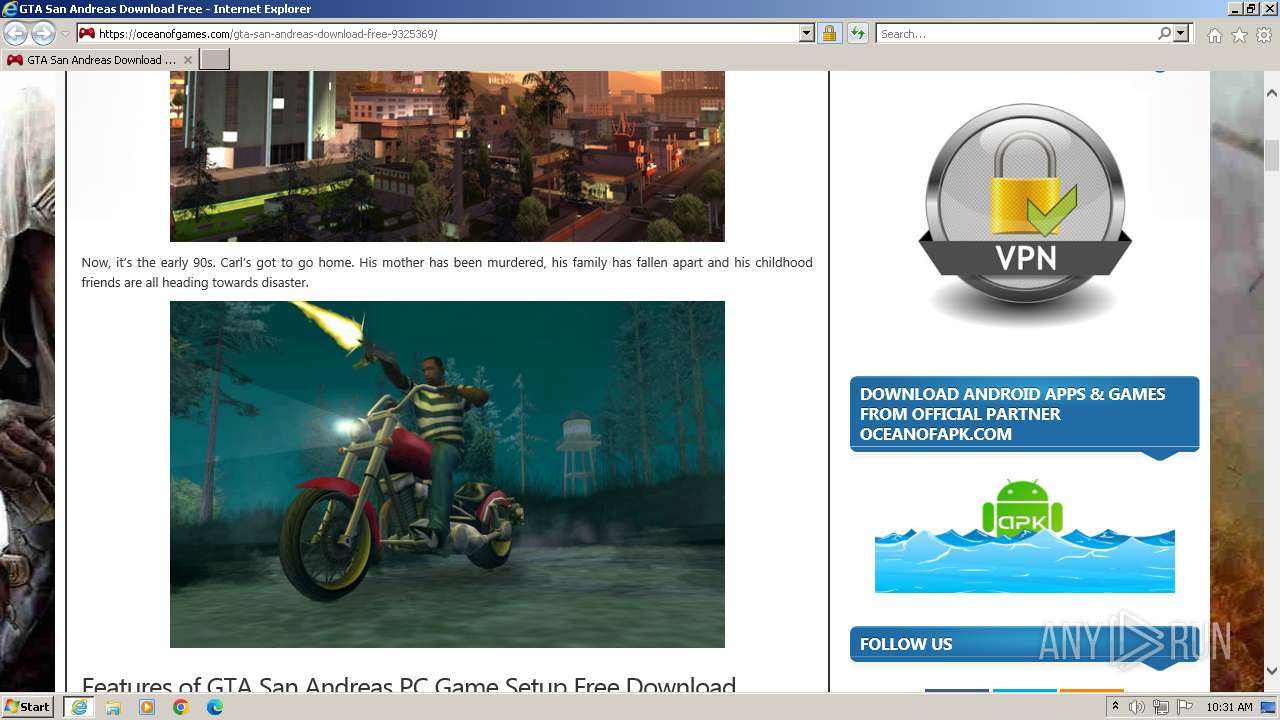Screen dimensions: 1280x720
Task: Click the 10:31 AM taskbar clock
Action: pos(1229,707)
